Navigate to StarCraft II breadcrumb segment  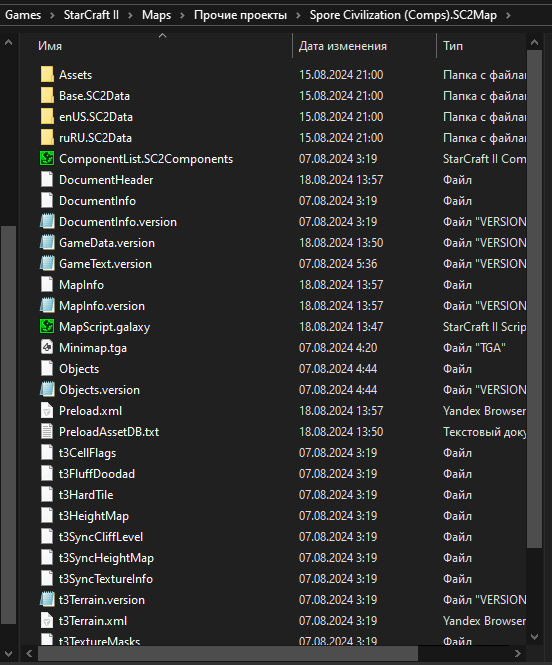[x=91, y=15]
